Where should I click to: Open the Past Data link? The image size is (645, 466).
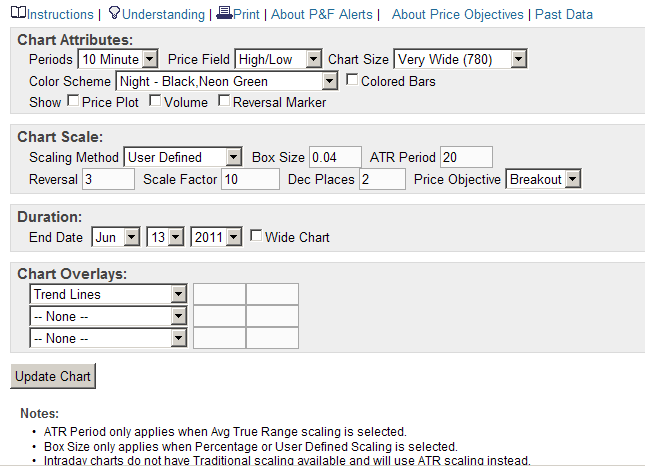click(x=564, y=15)
